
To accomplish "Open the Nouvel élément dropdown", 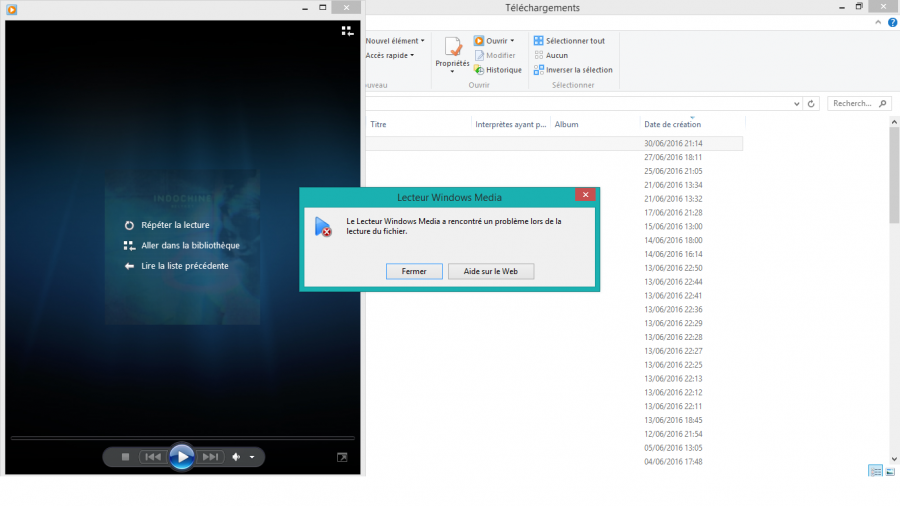I will click(395, 41).
